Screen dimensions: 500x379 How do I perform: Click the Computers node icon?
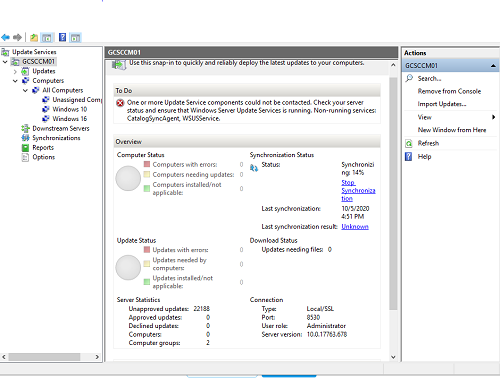[x=26, y=81]
